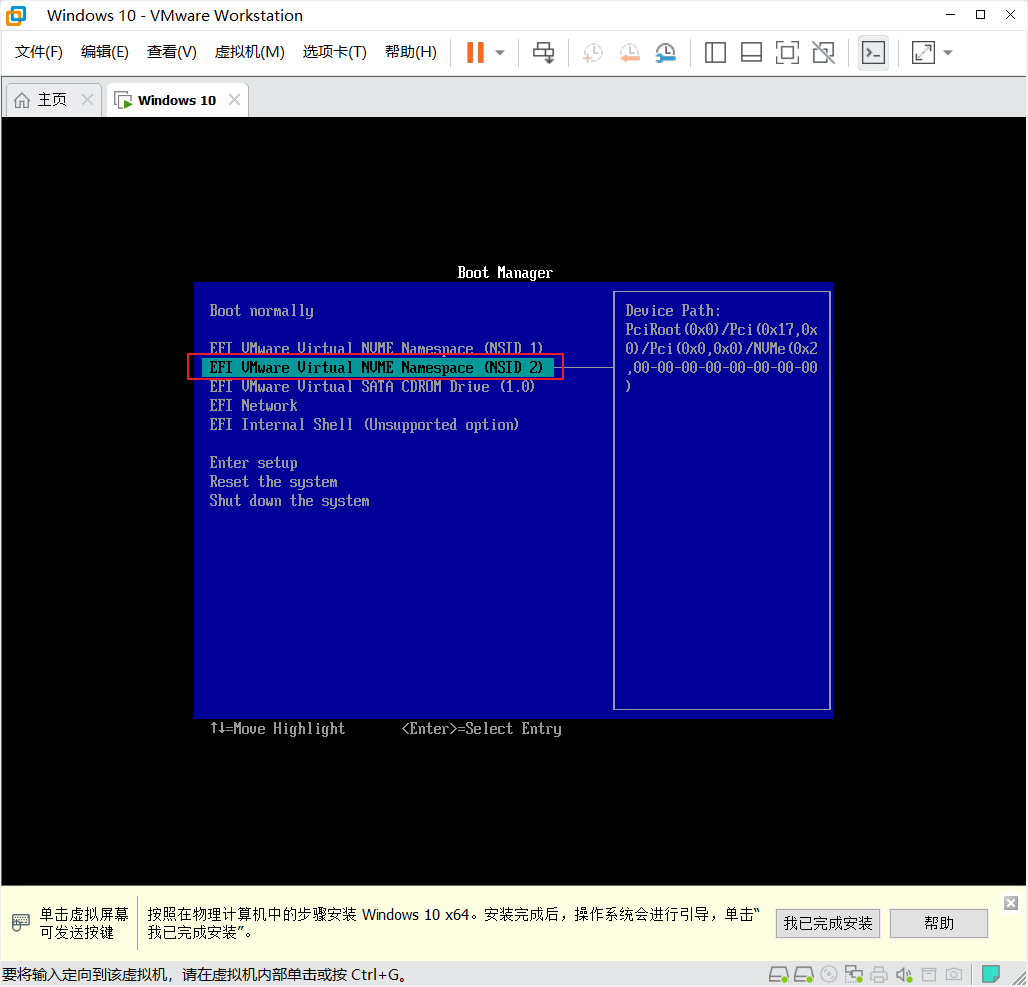Pause the virtual machine with the orange pause button
This screenshot has width=1028, height=987.
[x=475, y=52]
